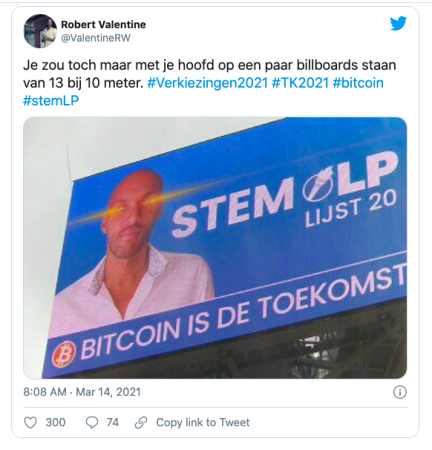Screen dimensions: 432x450
Task: Click the reply speech bubble icon
Action: coord(92,423)
